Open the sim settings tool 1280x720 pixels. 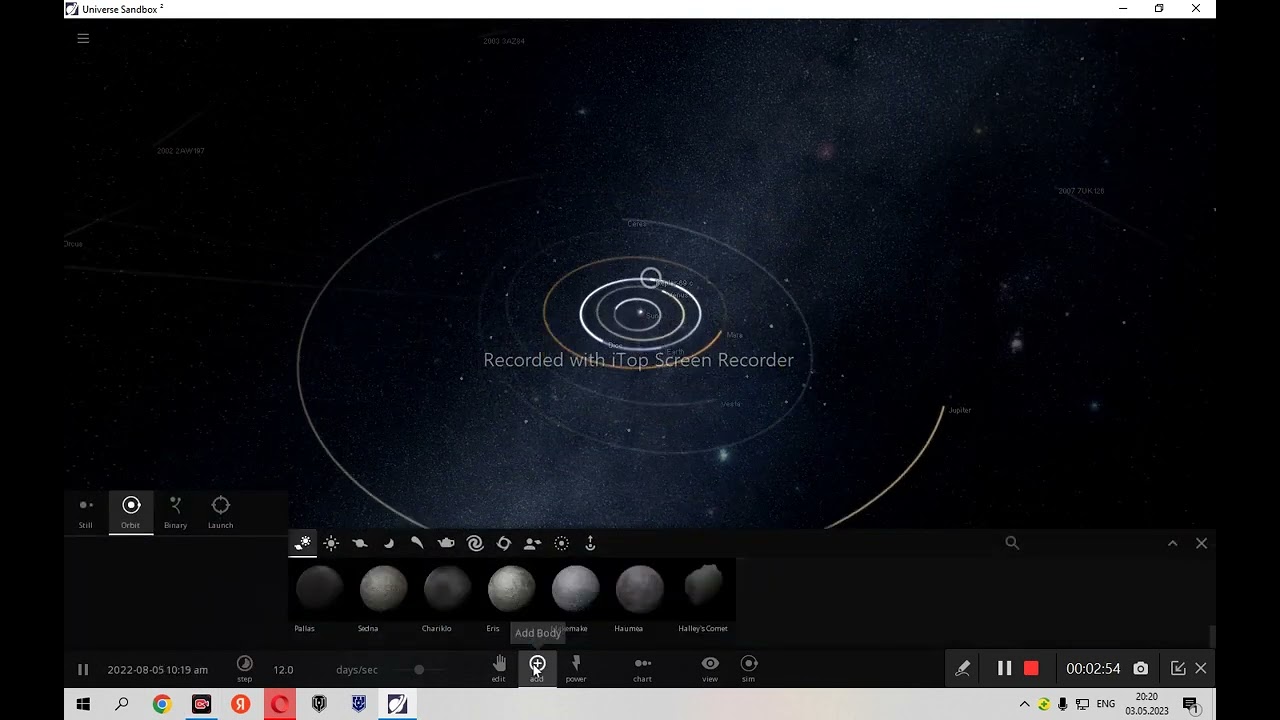748,668
